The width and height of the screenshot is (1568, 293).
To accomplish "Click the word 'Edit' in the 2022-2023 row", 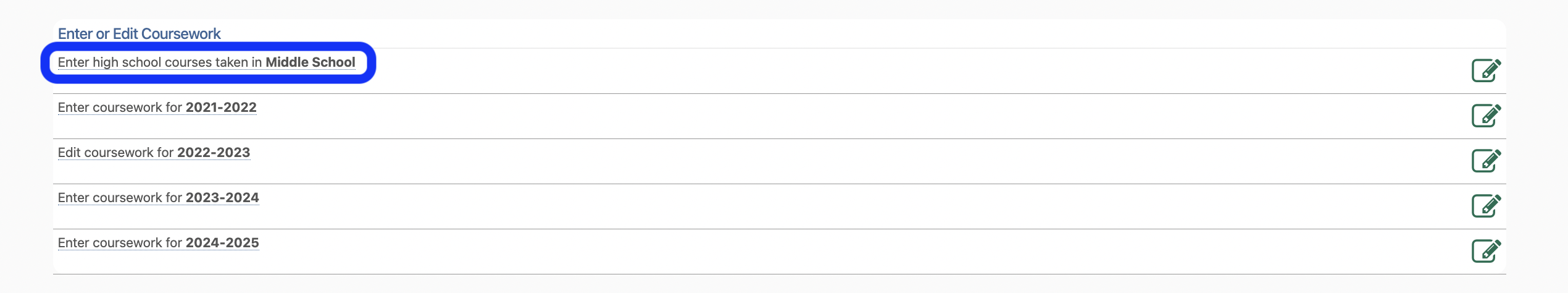I will (x=69, y=153).
